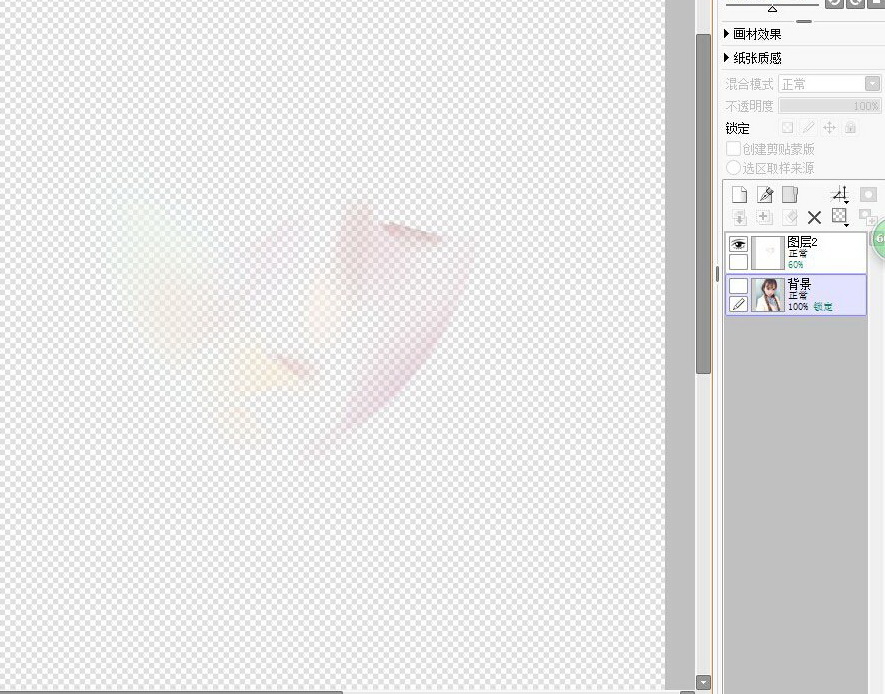Click the canvas vertical scrollbar thumb
Screen dimensions: 885x694
tap(703, 204)
